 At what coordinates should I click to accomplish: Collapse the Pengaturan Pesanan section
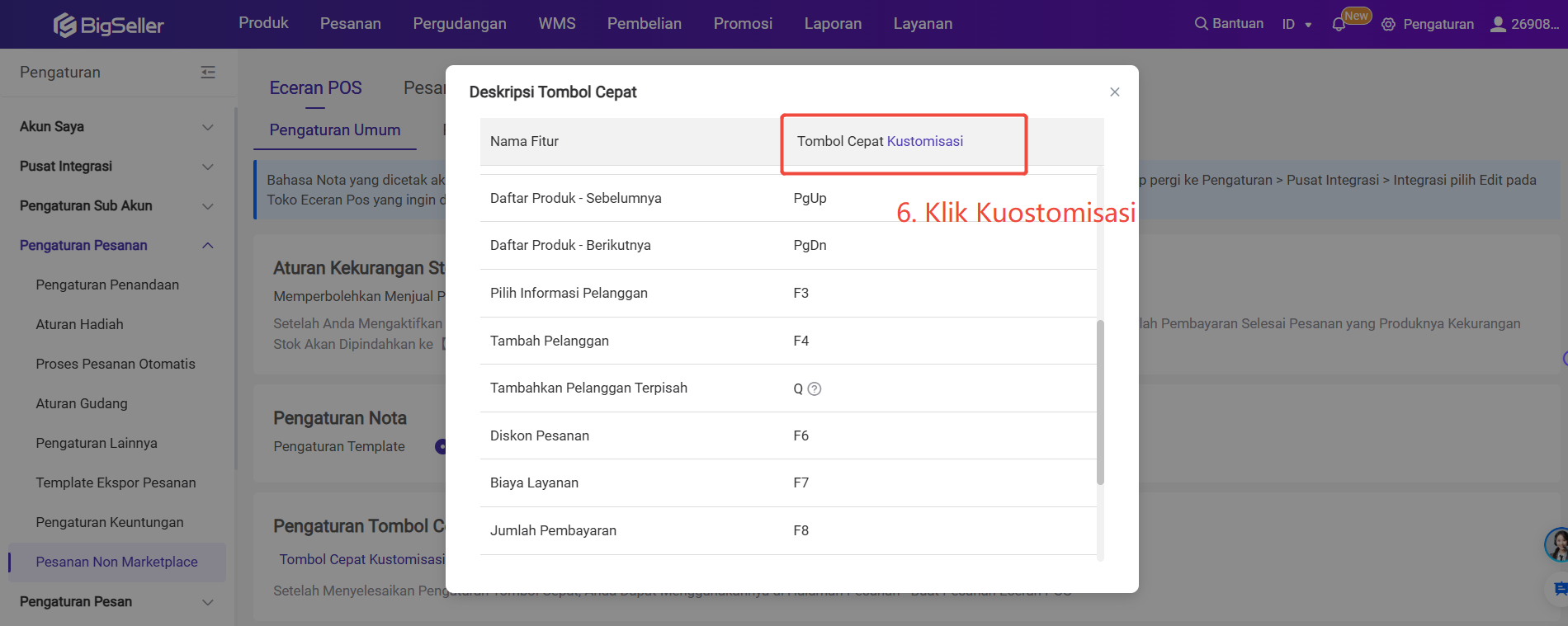[x=208, y=246]
